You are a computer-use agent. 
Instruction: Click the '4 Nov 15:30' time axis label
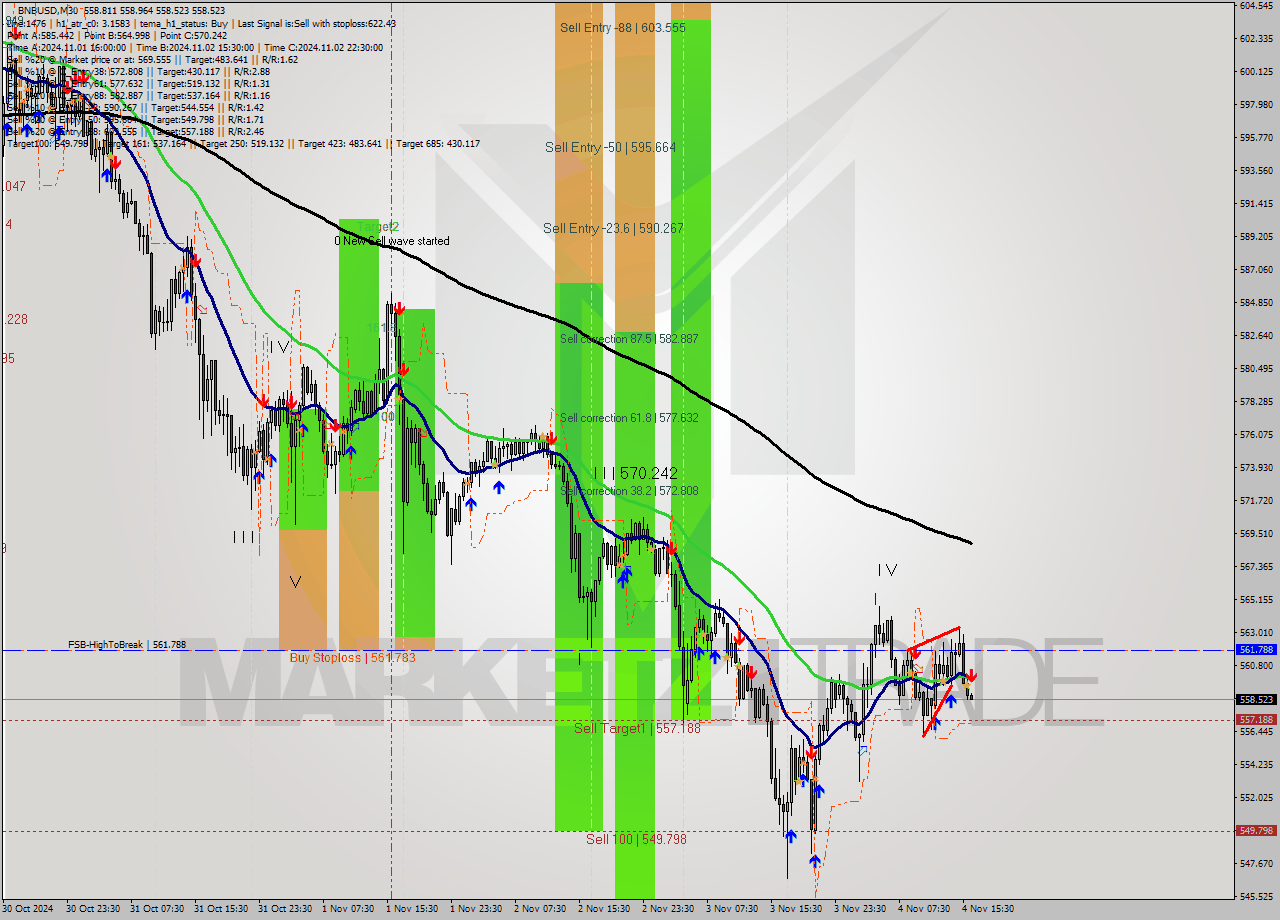988,909
